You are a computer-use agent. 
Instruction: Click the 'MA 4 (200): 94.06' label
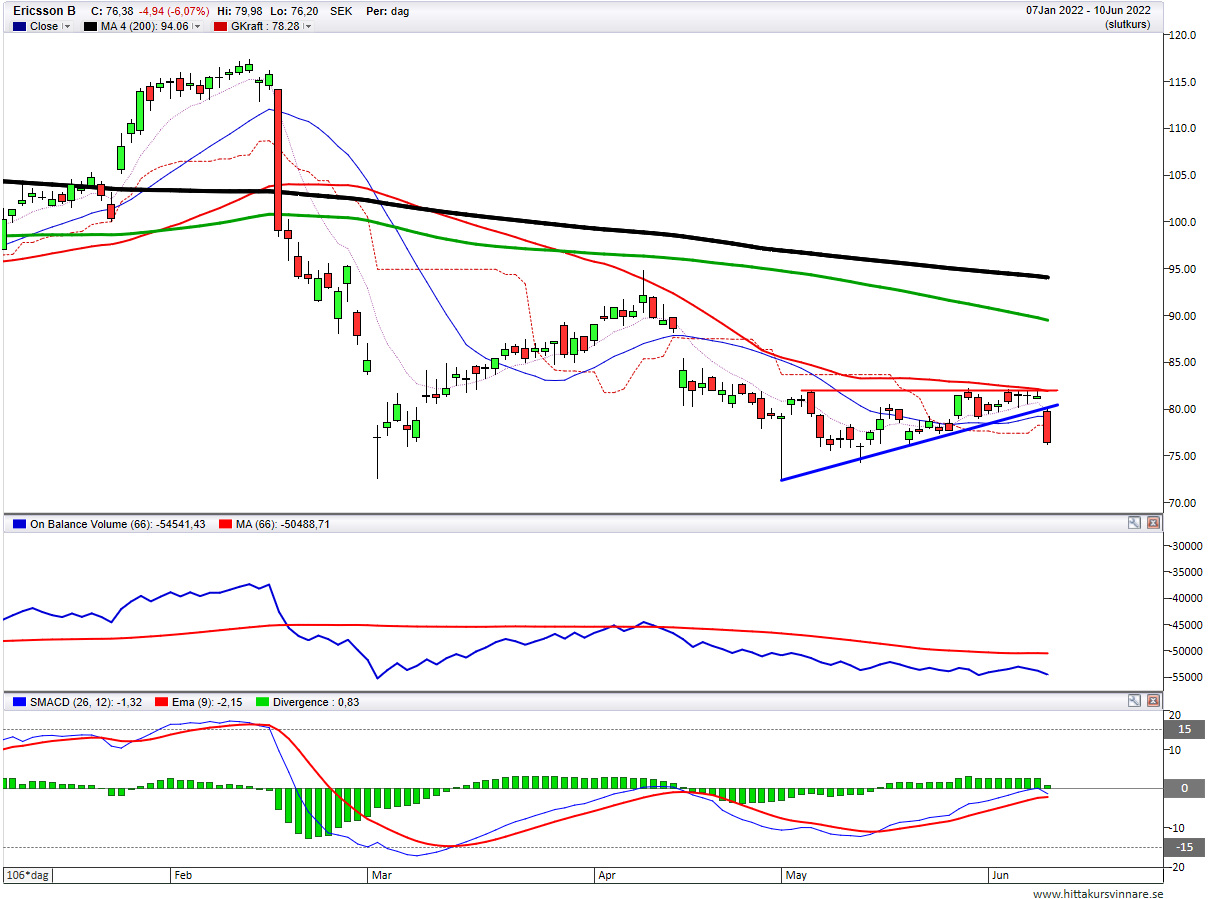(143, 27)
